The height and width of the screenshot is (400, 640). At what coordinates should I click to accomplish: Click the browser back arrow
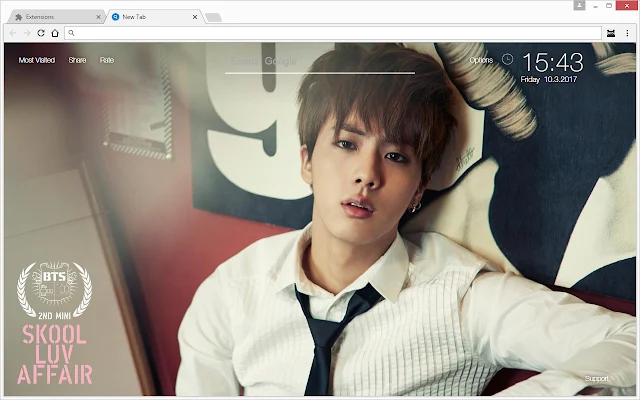tap(13, 33)
